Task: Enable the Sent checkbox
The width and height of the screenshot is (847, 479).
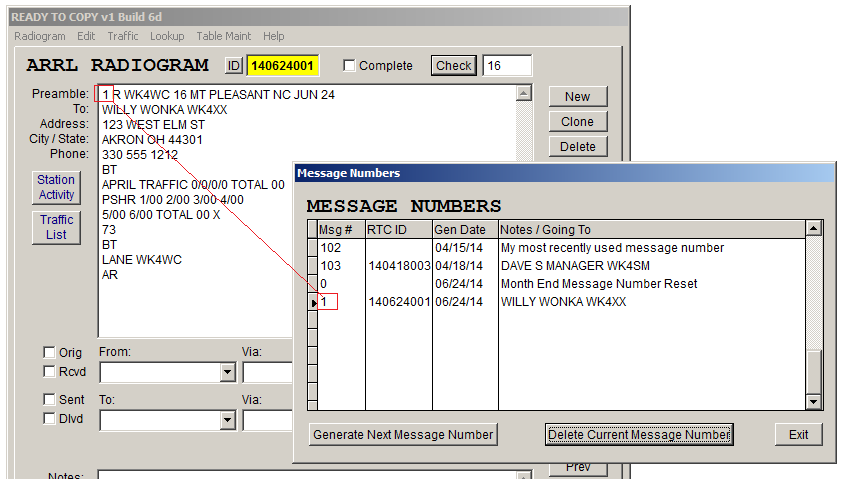Action: click(49, 400)
